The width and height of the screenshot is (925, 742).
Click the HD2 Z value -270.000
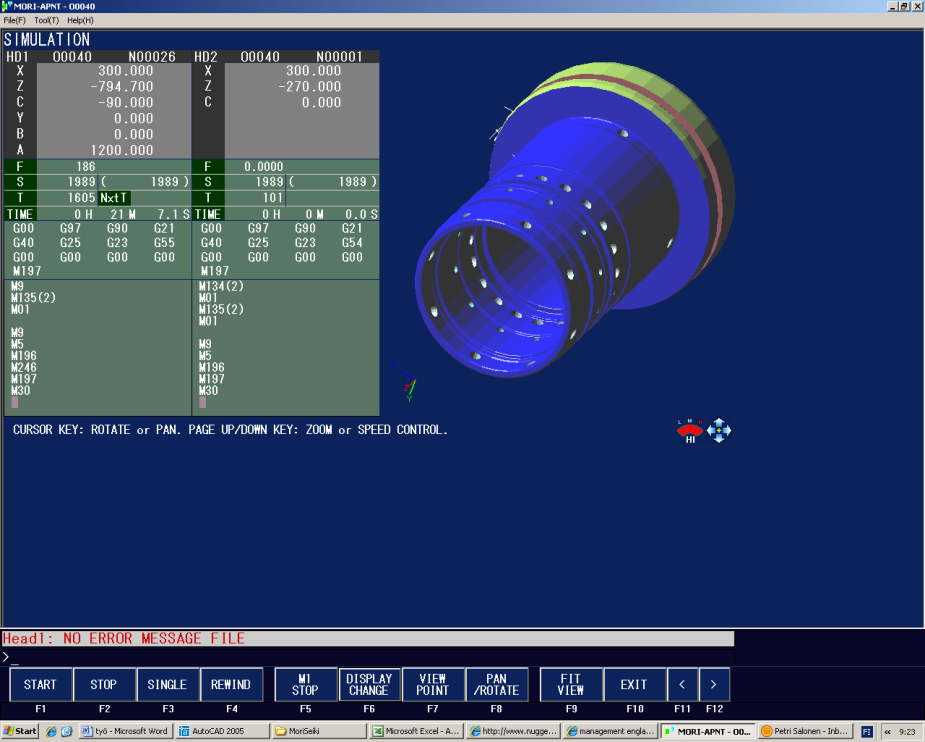pos(310,87)
